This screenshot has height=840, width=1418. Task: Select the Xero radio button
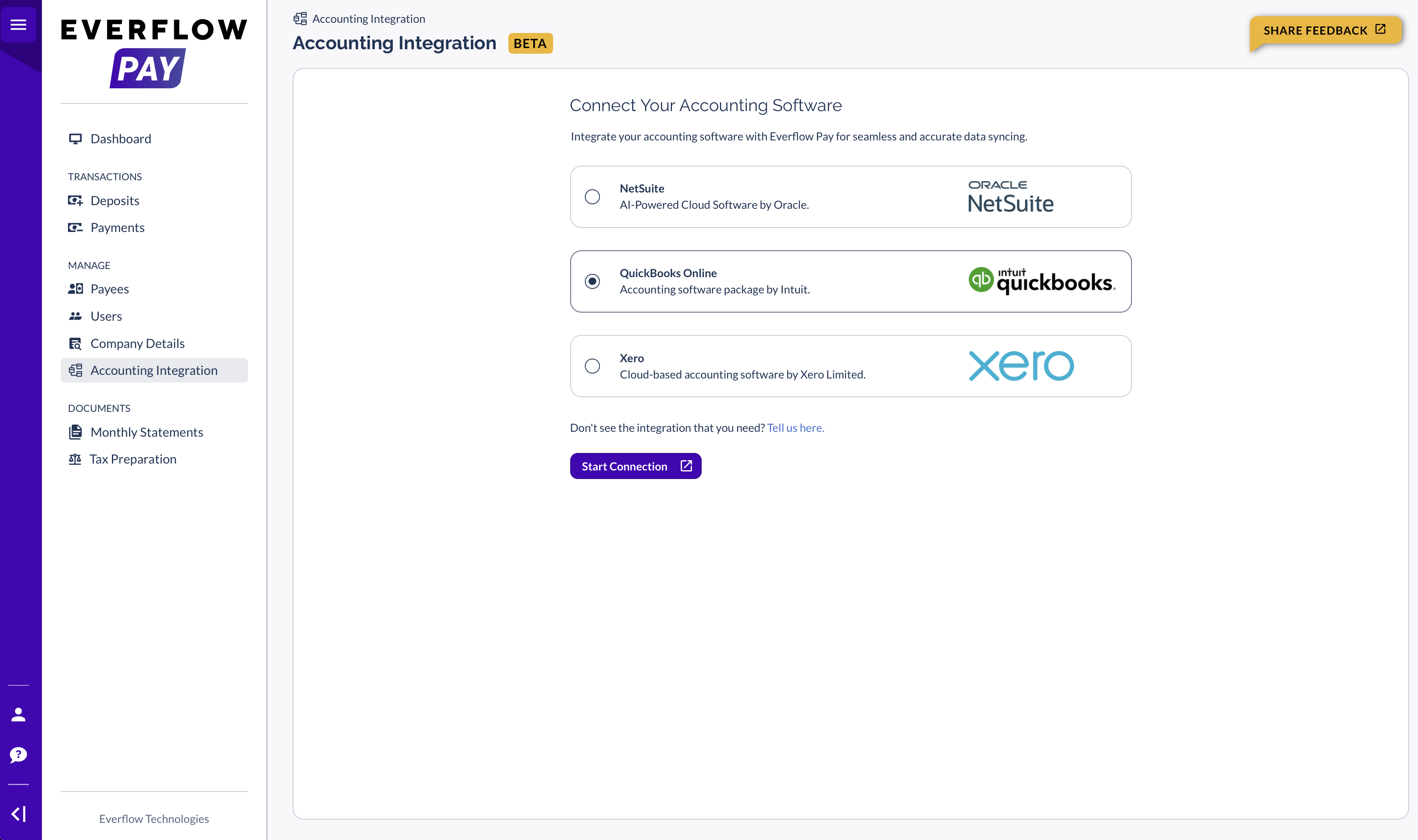tap(593, 366)
